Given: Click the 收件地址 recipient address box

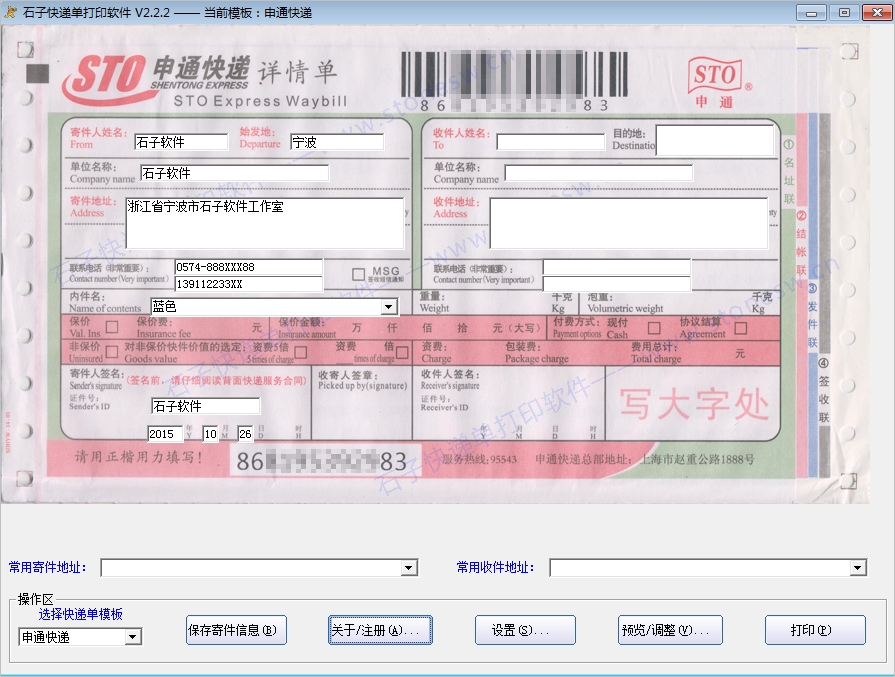Looking at the screenshot, I should (x=628, y=223).
